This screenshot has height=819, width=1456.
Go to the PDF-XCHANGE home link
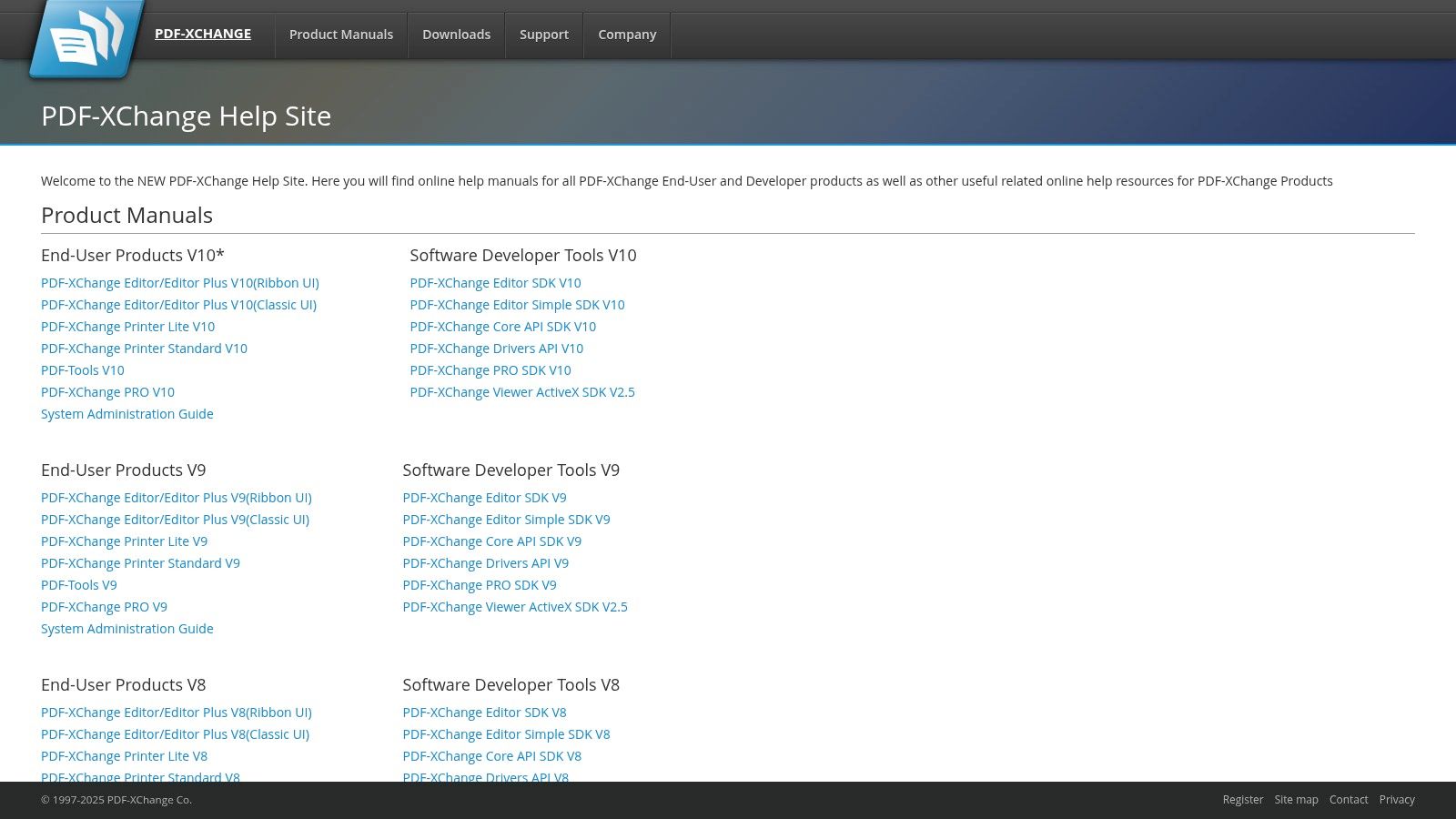[x=203, y=33]
